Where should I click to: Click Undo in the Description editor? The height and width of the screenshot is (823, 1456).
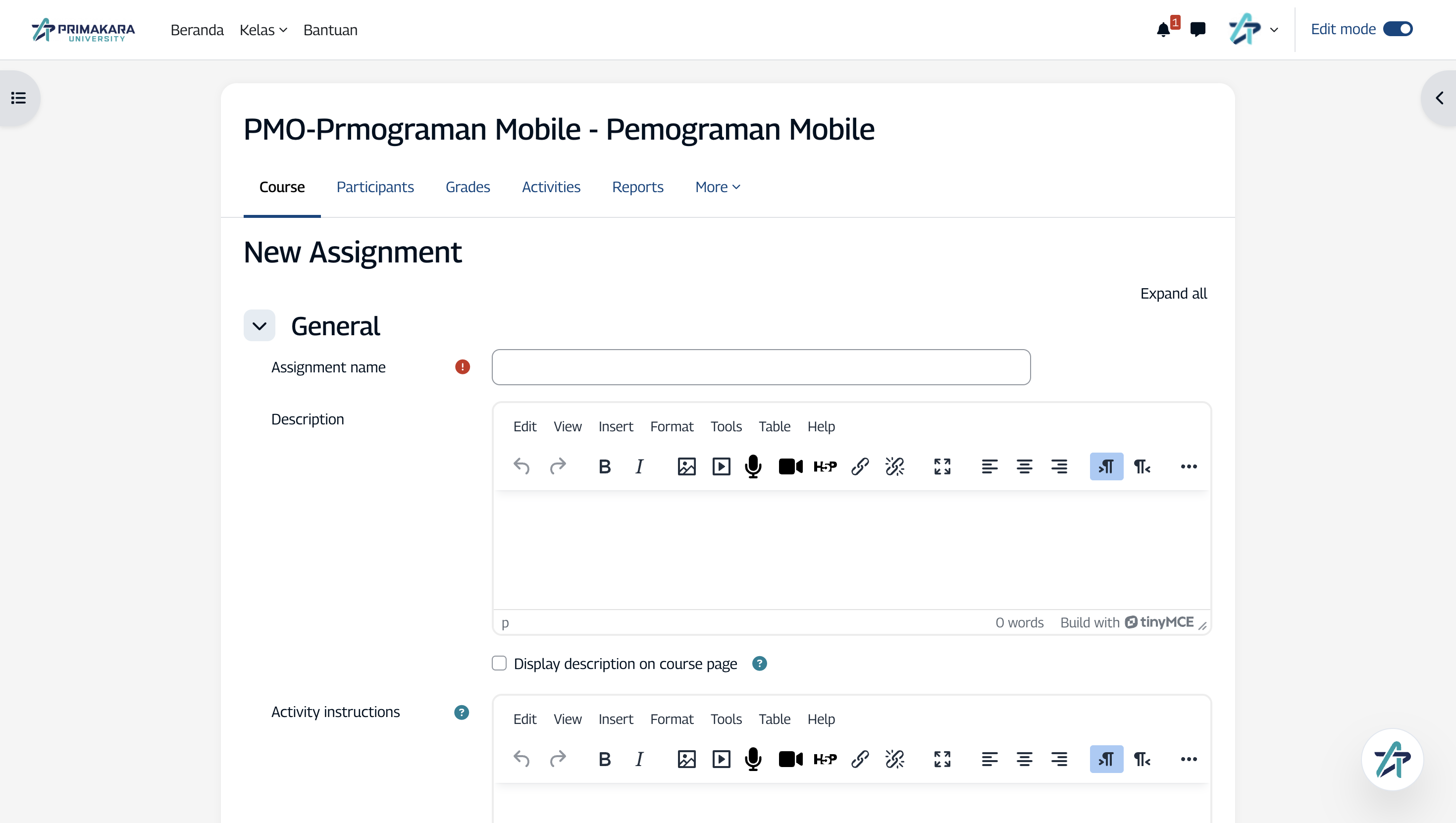[521, 466]
